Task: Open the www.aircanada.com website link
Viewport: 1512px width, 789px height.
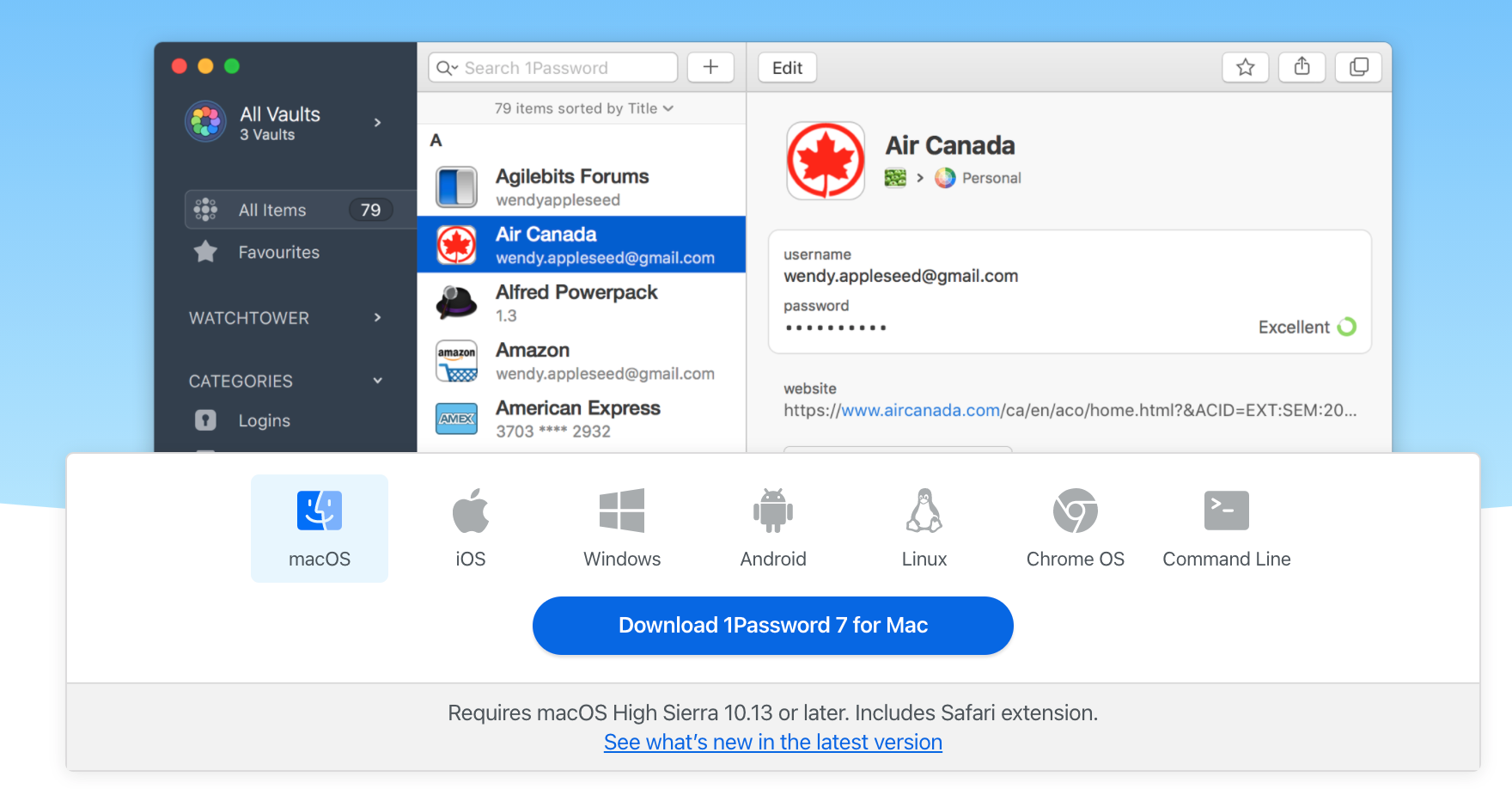Action: (921, 410)
